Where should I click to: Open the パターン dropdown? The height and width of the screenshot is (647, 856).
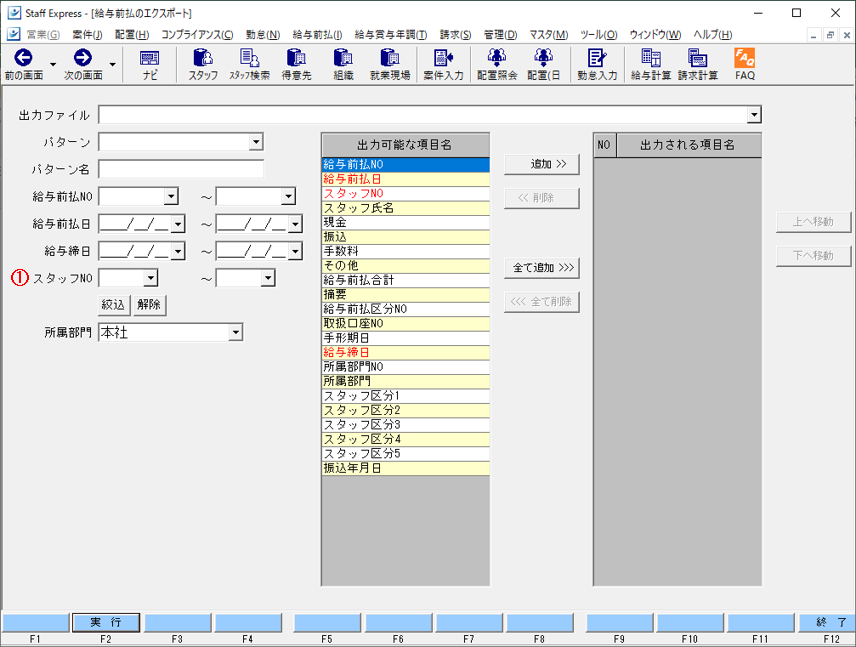click(x=256, y=142)
